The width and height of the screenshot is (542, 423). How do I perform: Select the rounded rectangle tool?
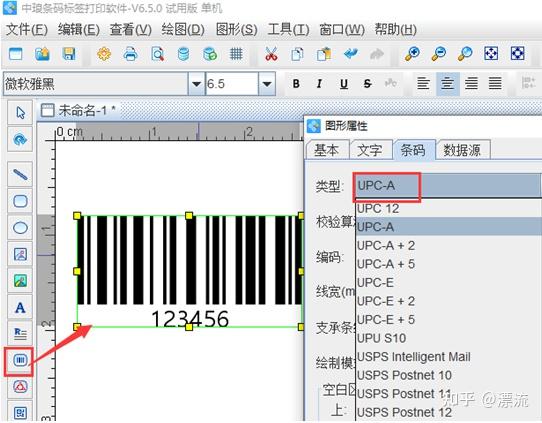pos(20,201)
